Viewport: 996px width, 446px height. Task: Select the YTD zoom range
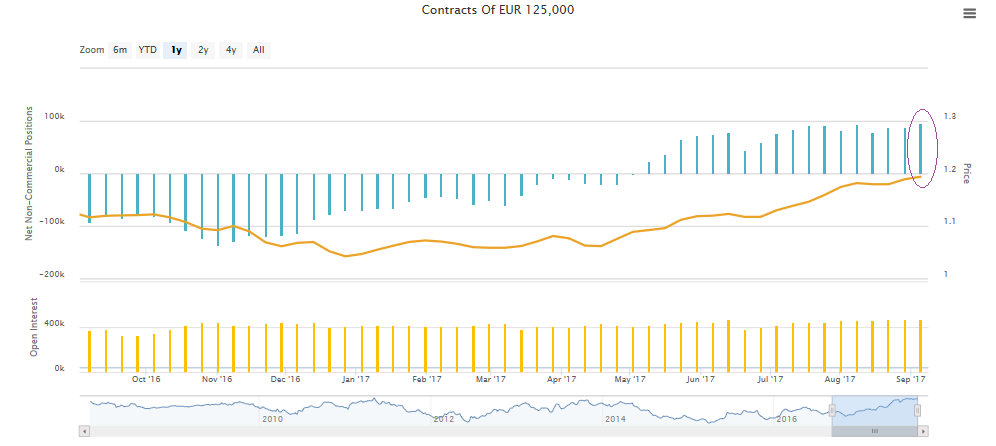(x=147, y=49)
